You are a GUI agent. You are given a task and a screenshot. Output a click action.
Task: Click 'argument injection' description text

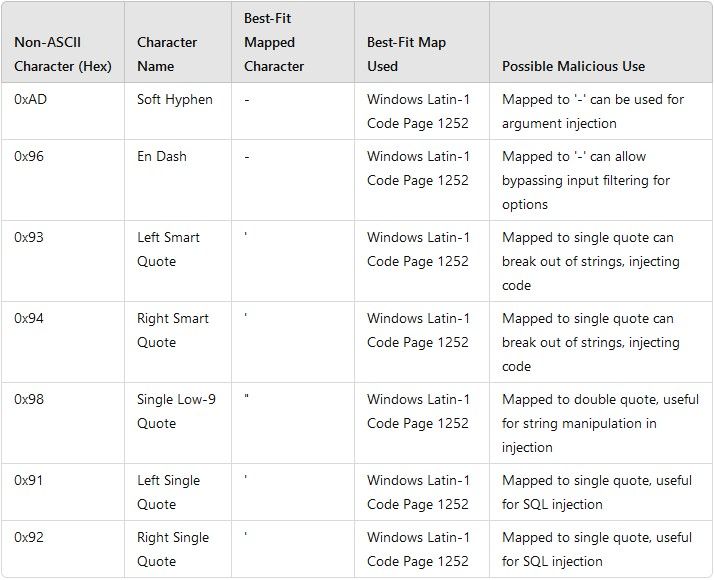(x=559, y=123)
